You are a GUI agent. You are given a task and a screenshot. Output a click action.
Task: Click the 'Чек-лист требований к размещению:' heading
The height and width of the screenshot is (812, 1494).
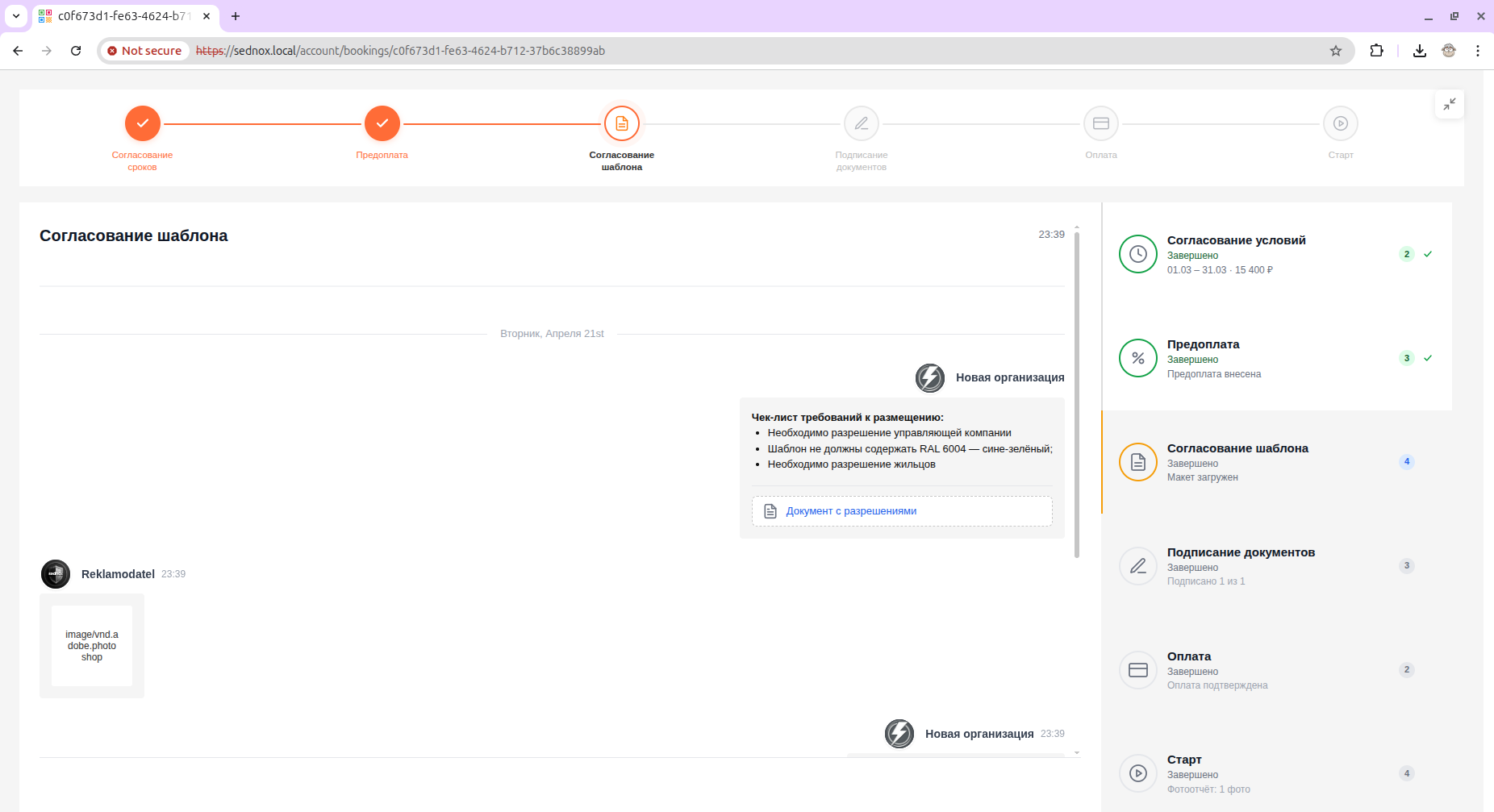[848, 418]
